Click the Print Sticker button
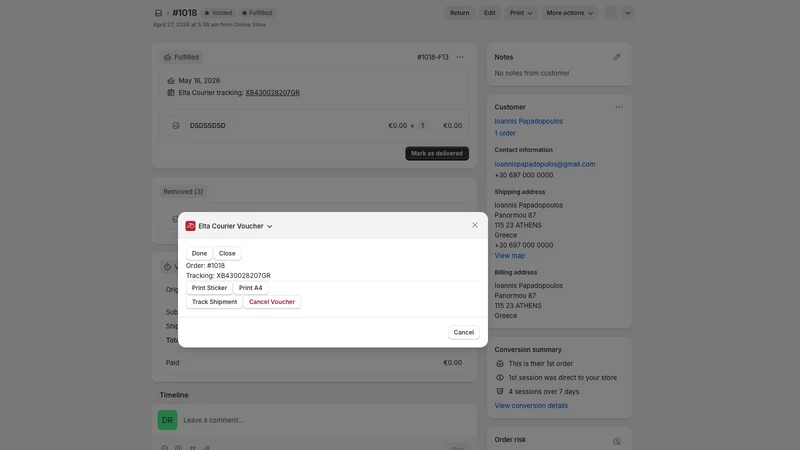 pos(209,288)
